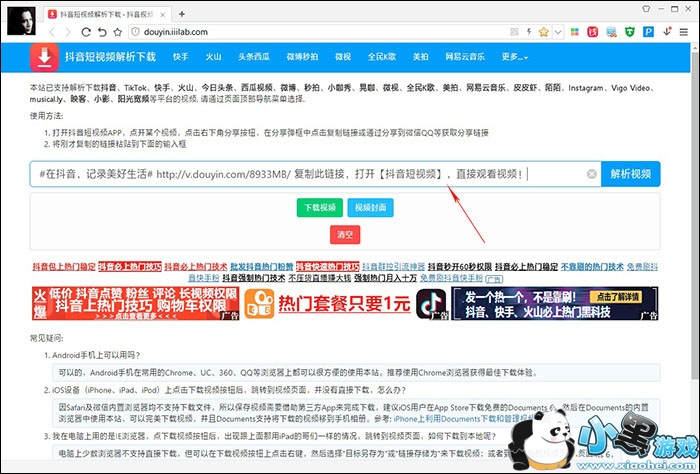Viewport: 700px width, 474px height.
Task: Click the 点击了解详情 dark banner ad
Action: click(x=554, y=304)
